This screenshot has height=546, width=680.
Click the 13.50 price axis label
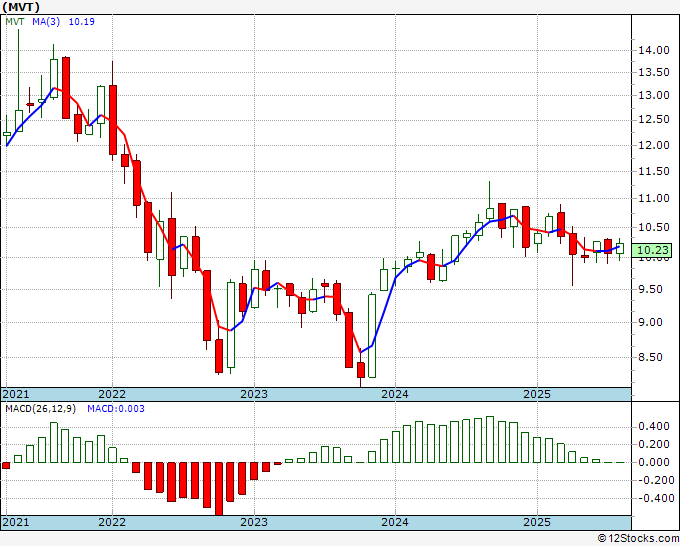[654, 72]
